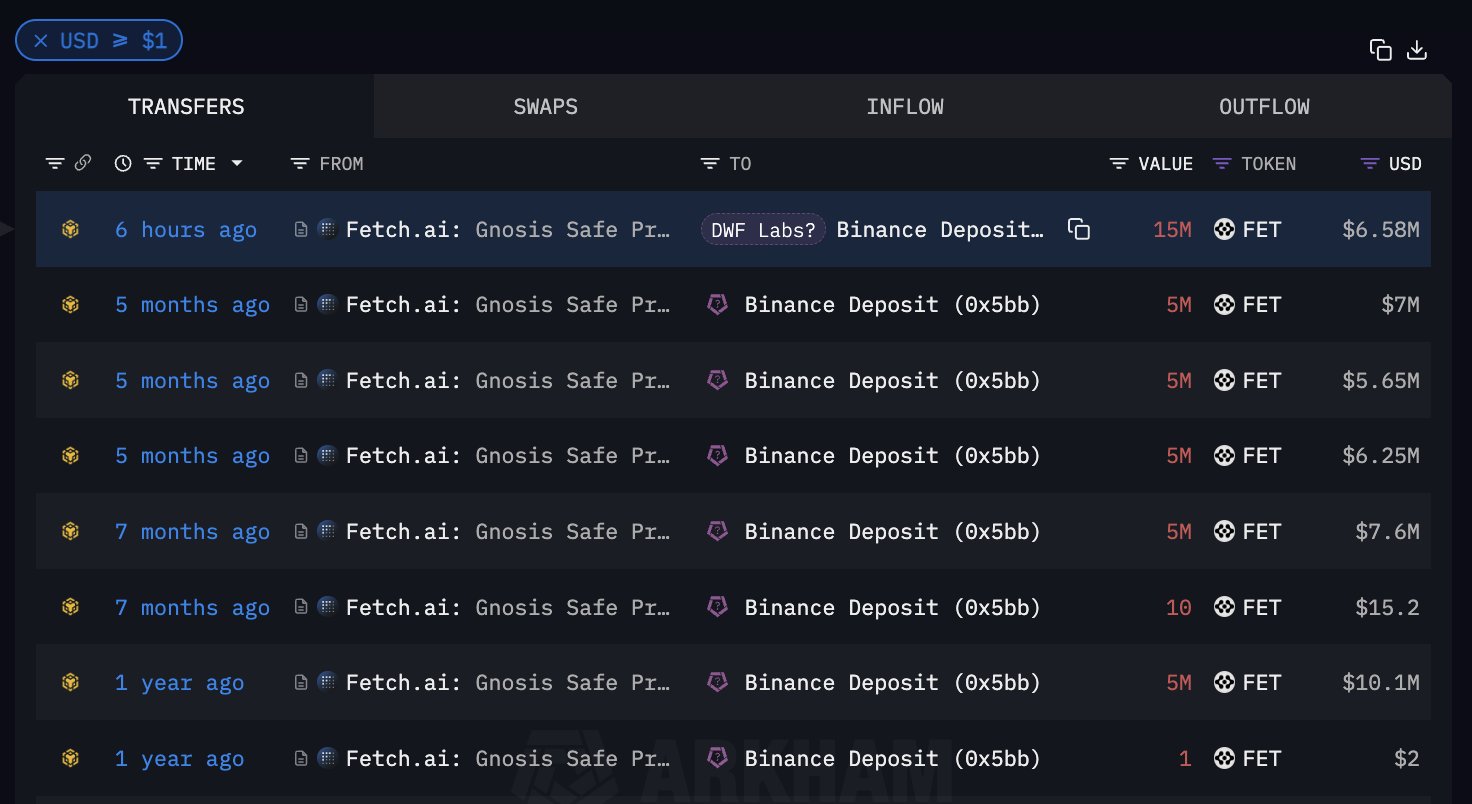
Task: Toggle the clock time-format icon
Action: click(x=123, y=163)
